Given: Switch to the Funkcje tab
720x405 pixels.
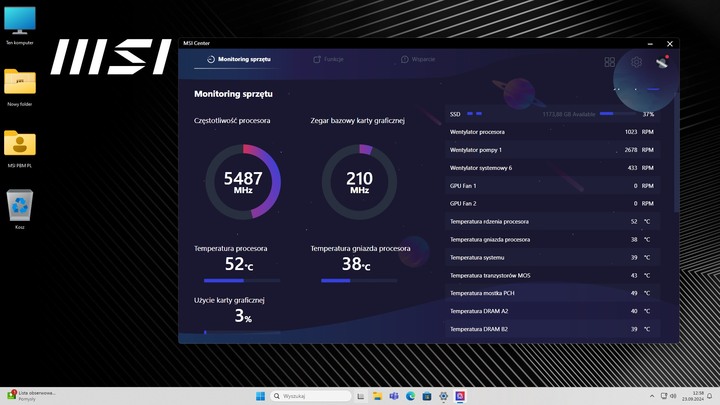Looking at the screenshot, I should tap(329, 60).
